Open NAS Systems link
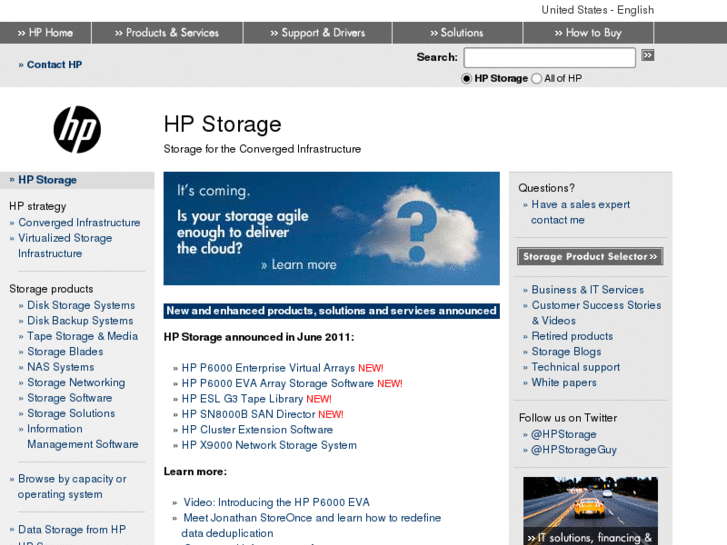Viewport: 727px width, 545px height. [x=60, y=367]
